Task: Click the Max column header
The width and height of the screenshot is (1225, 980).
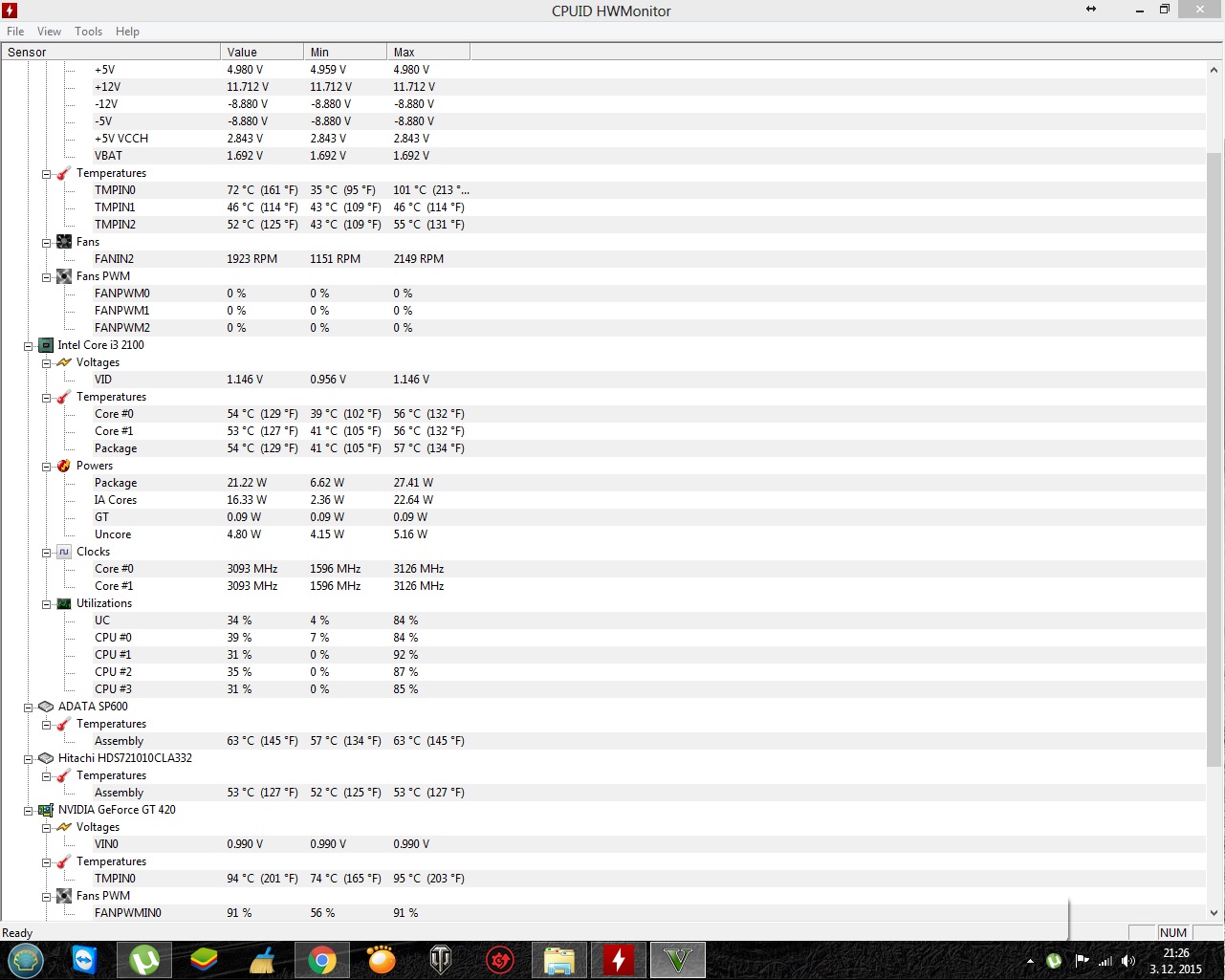Action: coord(427,52)
